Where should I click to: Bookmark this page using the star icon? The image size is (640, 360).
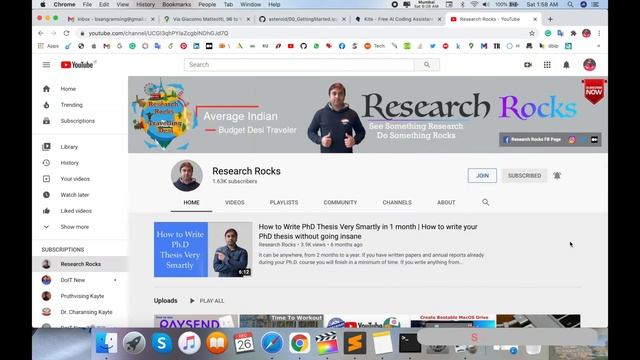531,33
